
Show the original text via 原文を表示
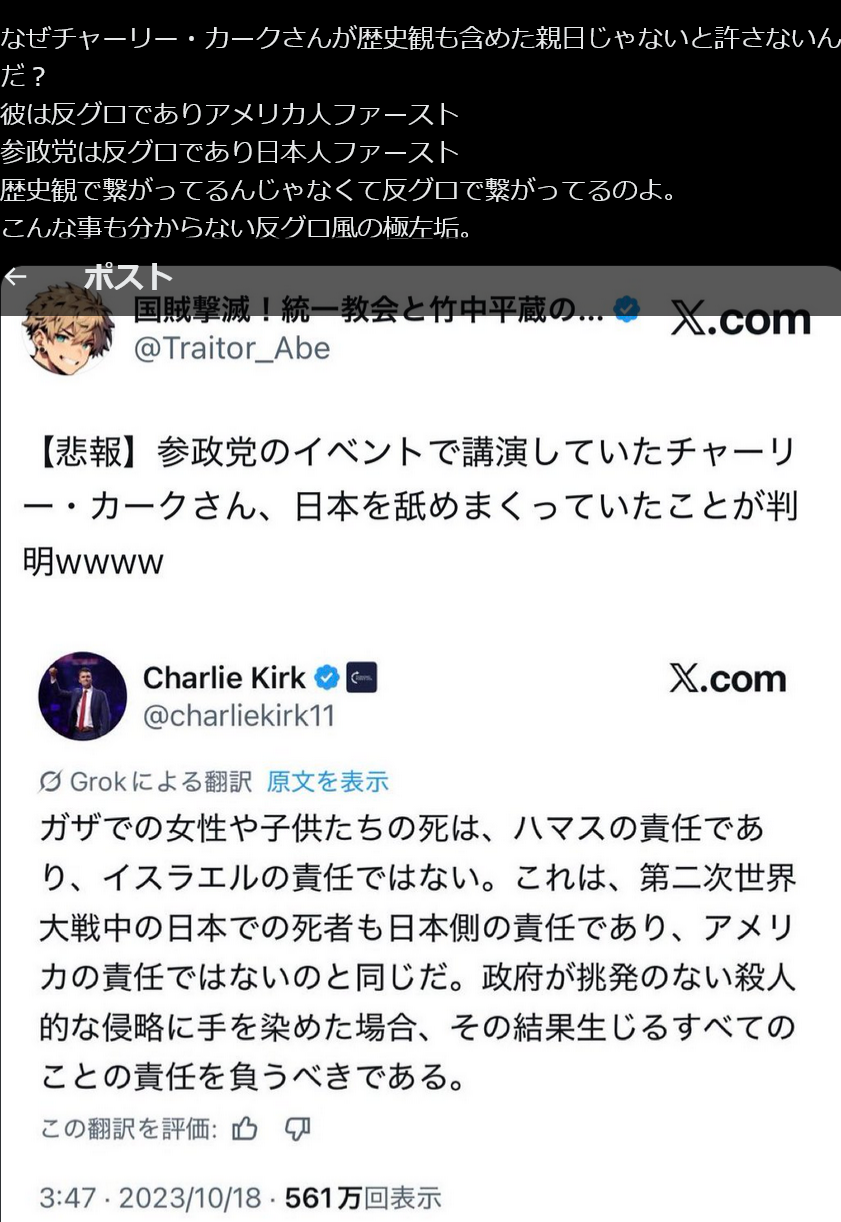click(x=328, y=781)
